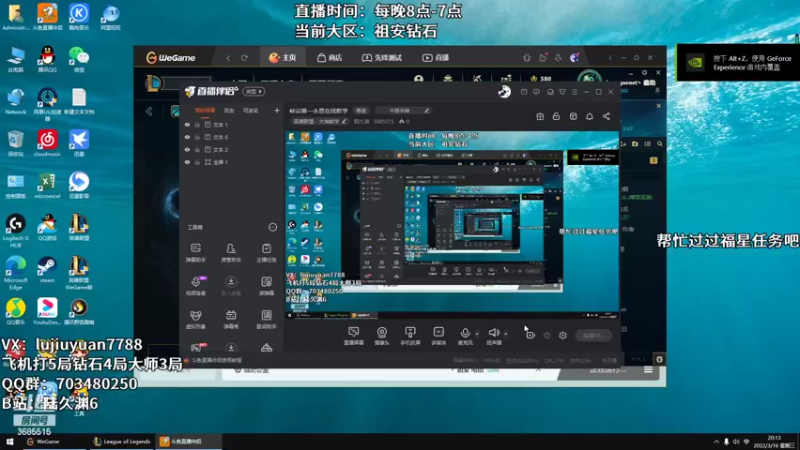Click the record video icon in bottom bar

click(531, 335)
